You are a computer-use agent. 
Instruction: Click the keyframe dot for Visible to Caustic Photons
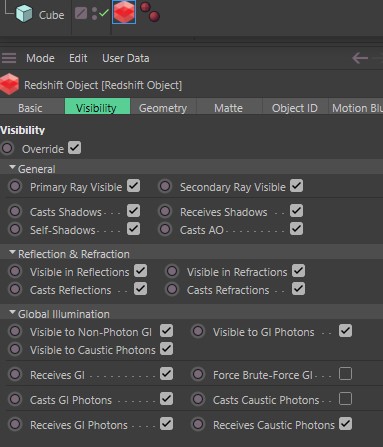point(15,349)
